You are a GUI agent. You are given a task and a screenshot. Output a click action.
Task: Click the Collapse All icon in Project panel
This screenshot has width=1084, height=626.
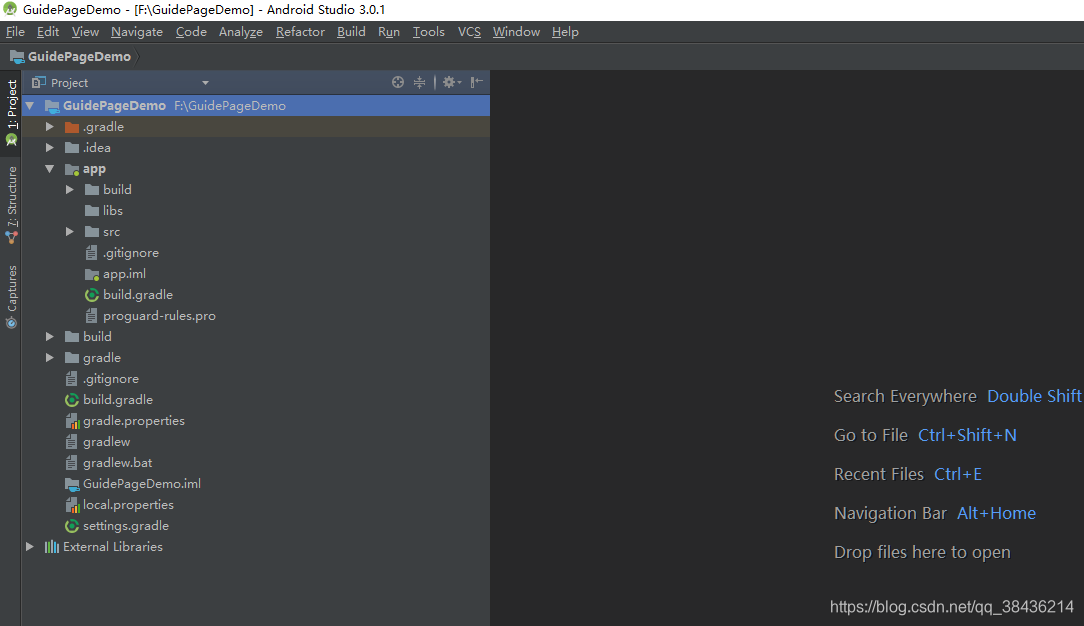(419, 82)
